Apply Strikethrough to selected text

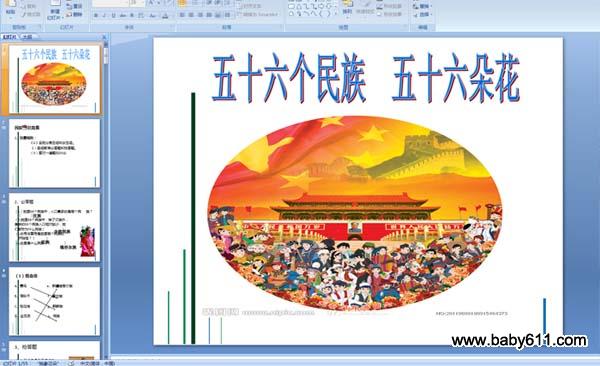[x=123, y=15]
